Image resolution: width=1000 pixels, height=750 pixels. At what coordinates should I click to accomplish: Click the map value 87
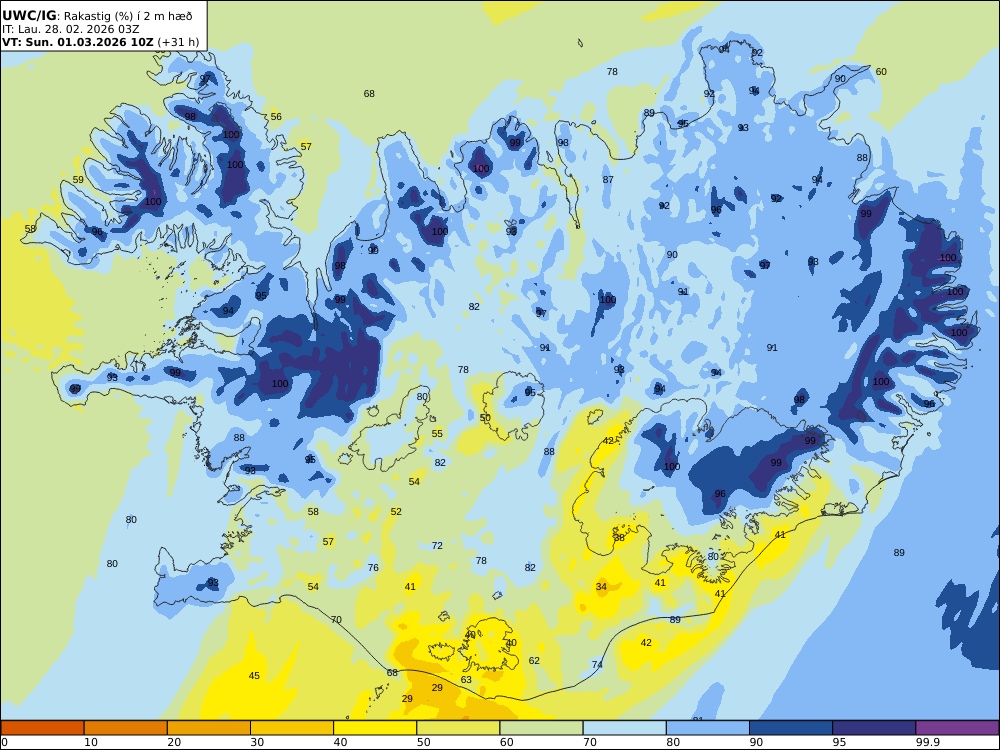tap(608, 180)
